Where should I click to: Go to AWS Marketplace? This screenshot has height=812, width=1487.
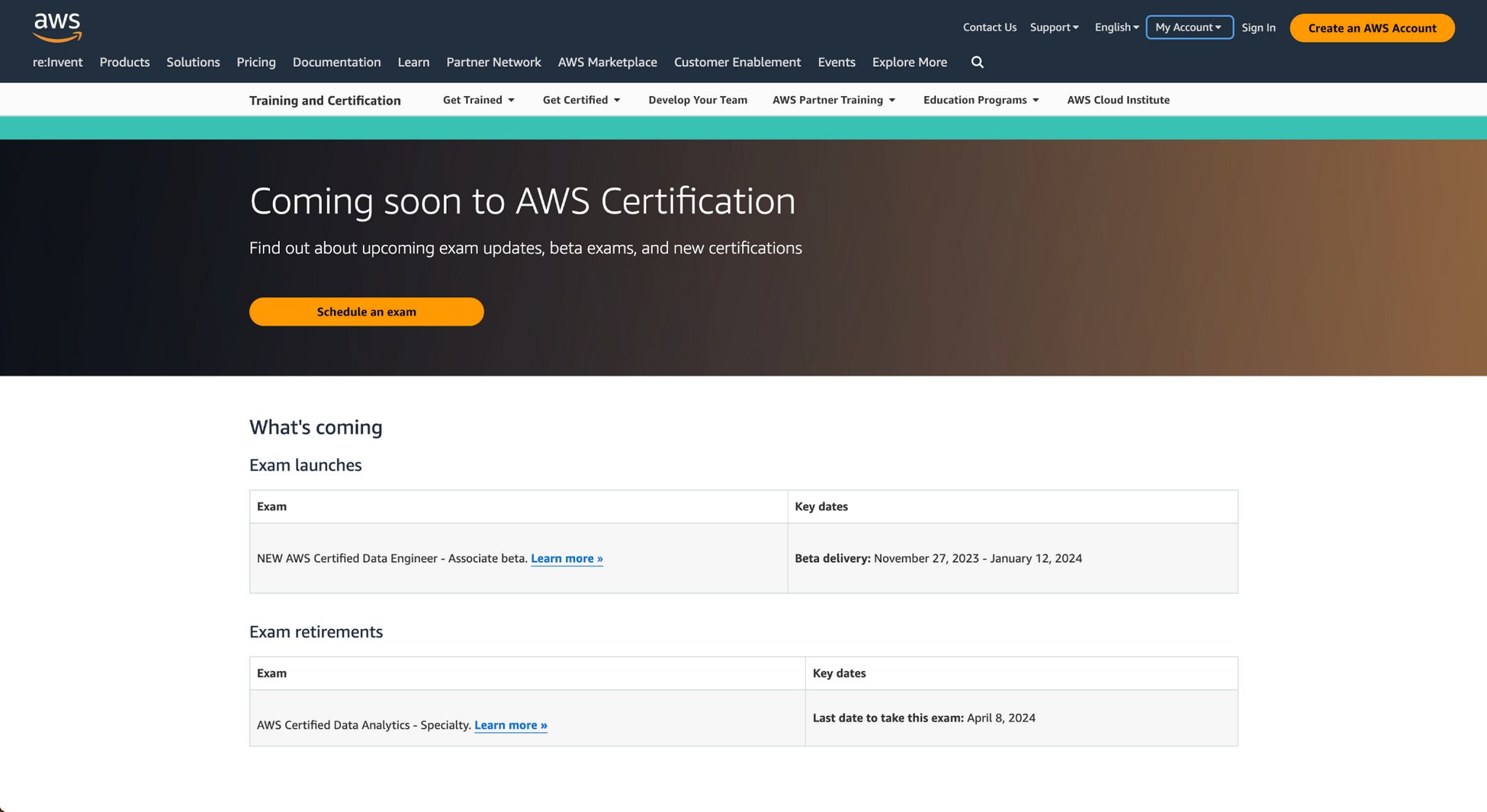tap(607, 63)
